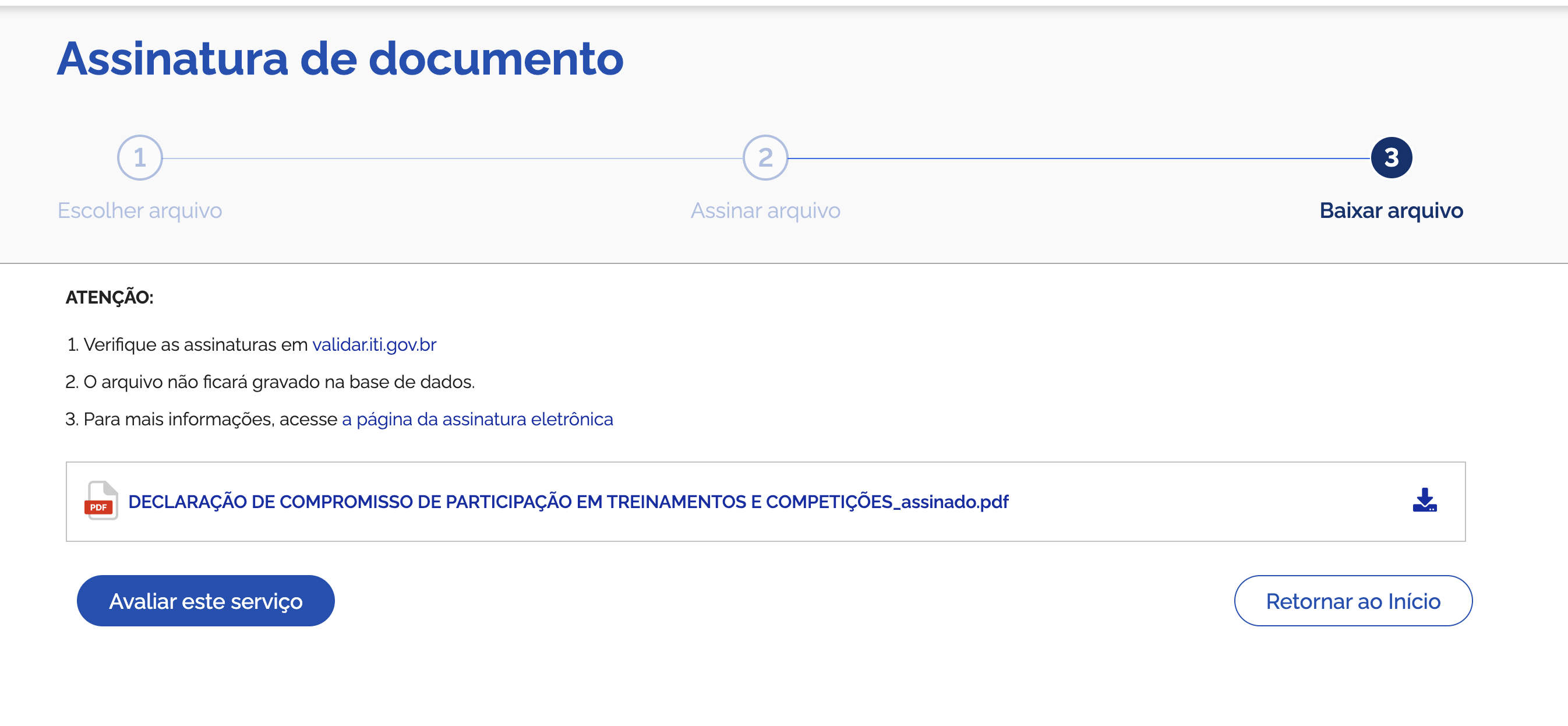Select step 2 circle in the stepper
Viewport: 1568px width, 726px height.
point(765,158)
